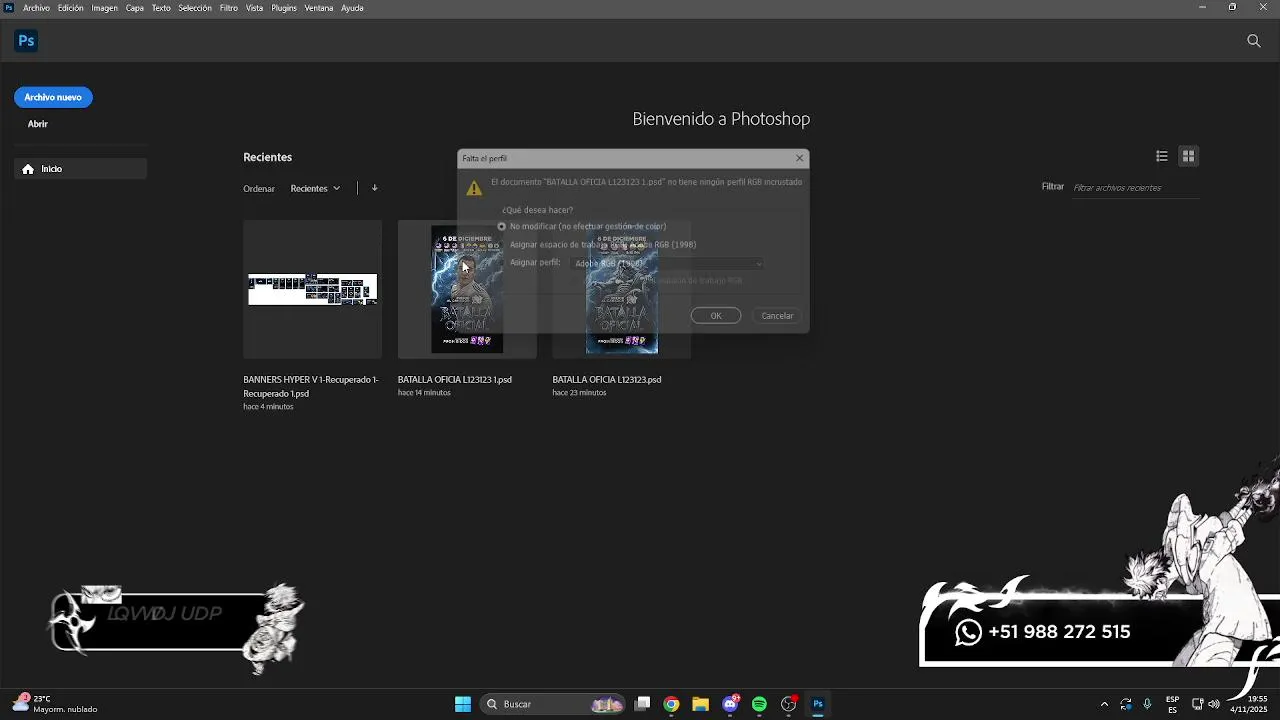Open the volume and network tray icons
Screen dimensions: 1280x720
1205,704
